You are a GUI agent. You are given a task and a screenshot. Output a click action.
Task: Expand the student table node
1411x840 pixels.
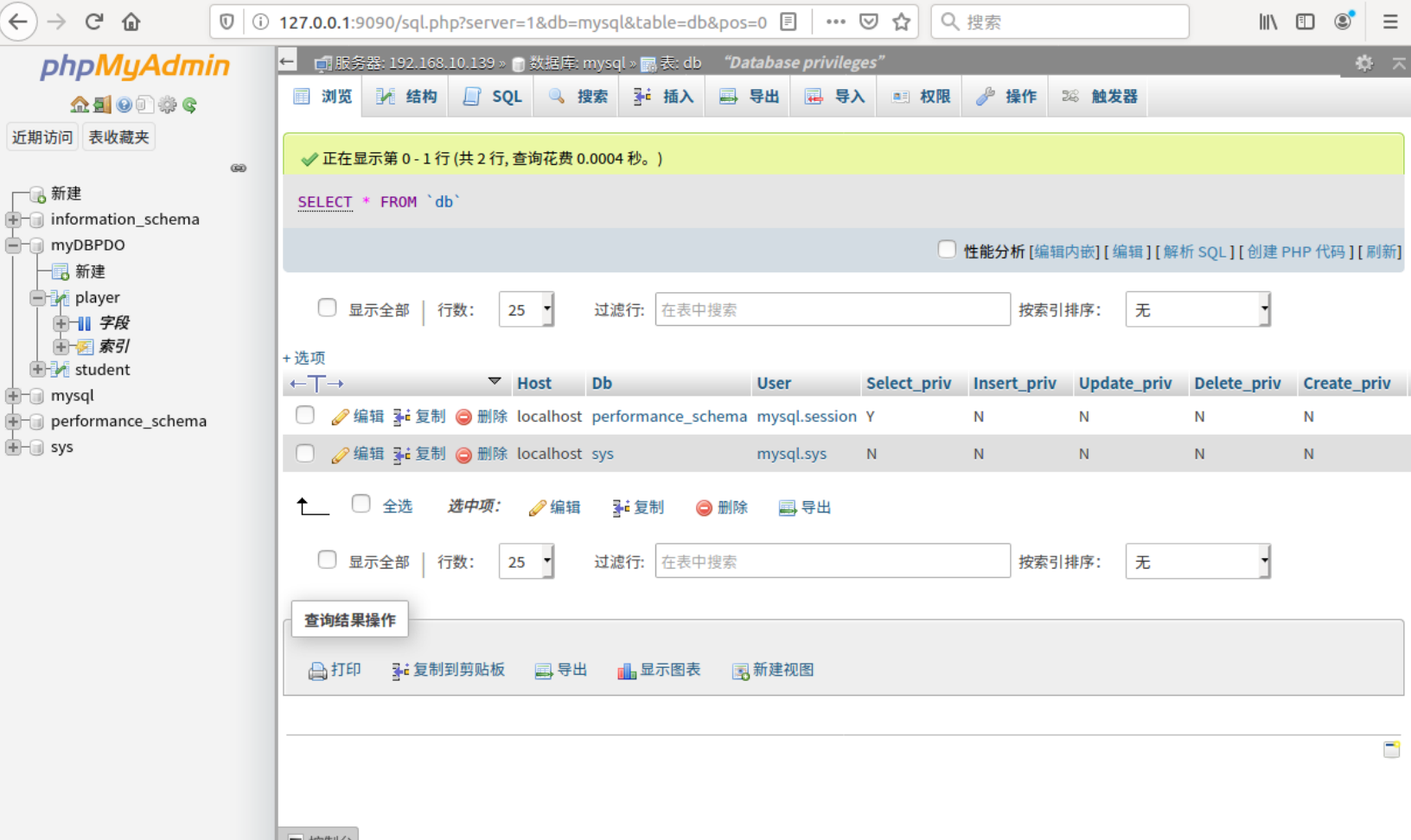click(x=37, y=369)
